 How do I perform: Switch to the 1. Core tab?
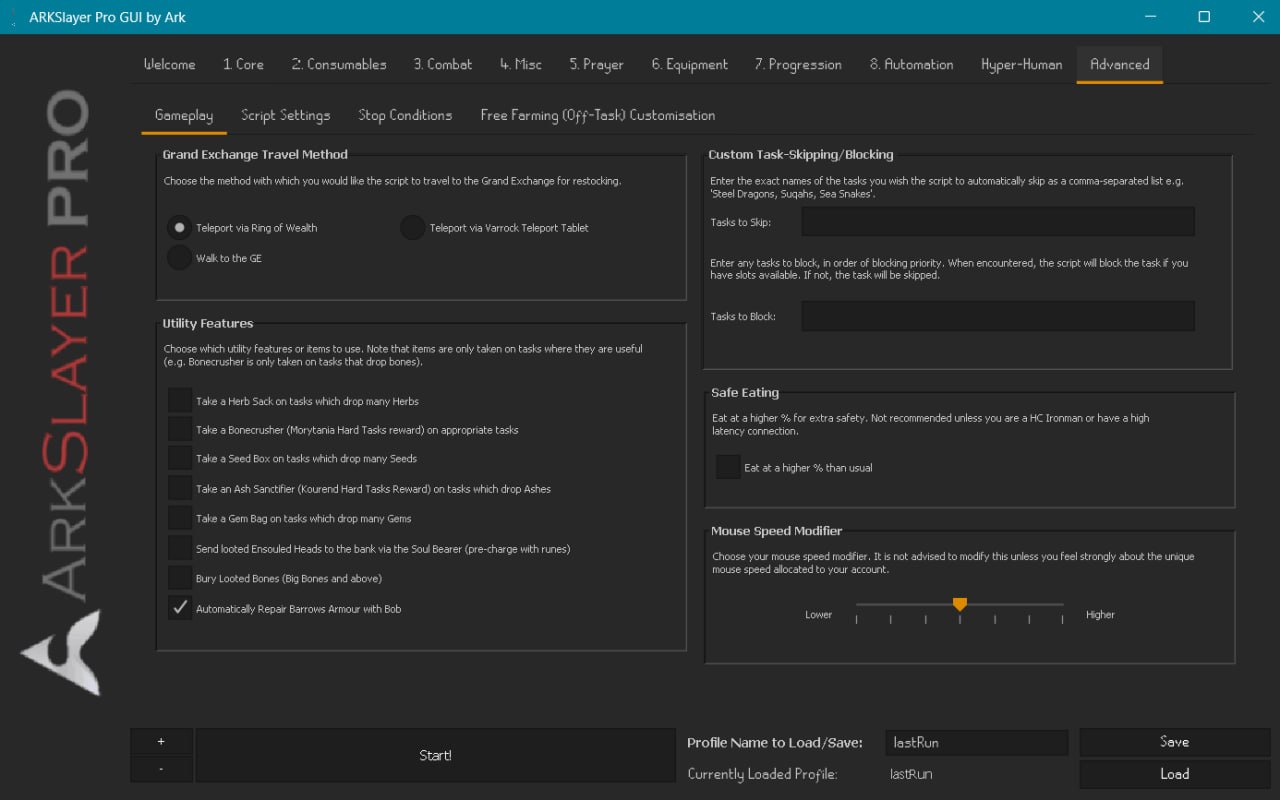click(x=243, y=64)
